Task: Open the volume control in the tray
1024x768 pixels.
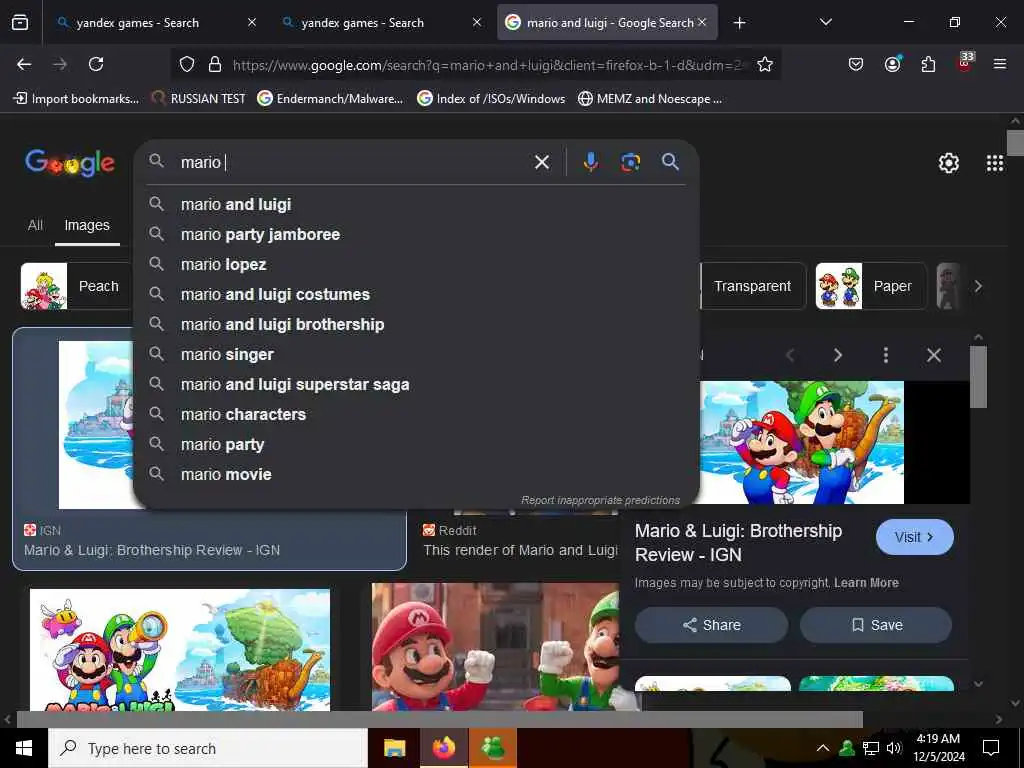Action: click(894, 748)
